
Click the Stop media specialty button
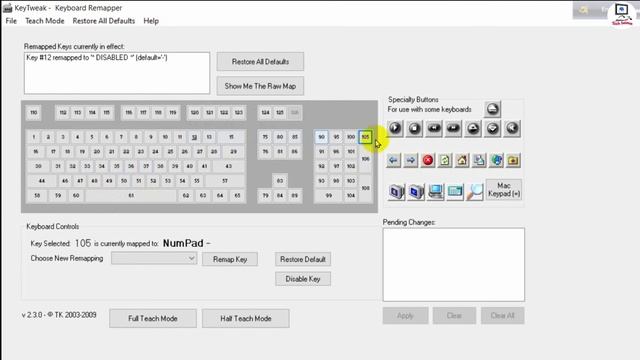[x=414, y=129]
